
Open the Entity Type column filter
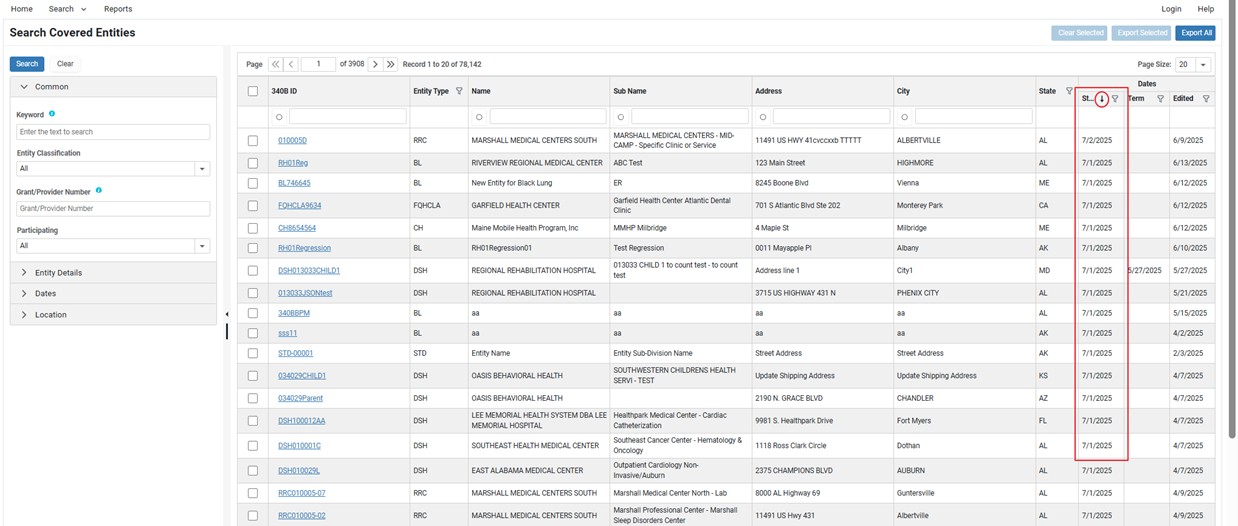(459, 91)
